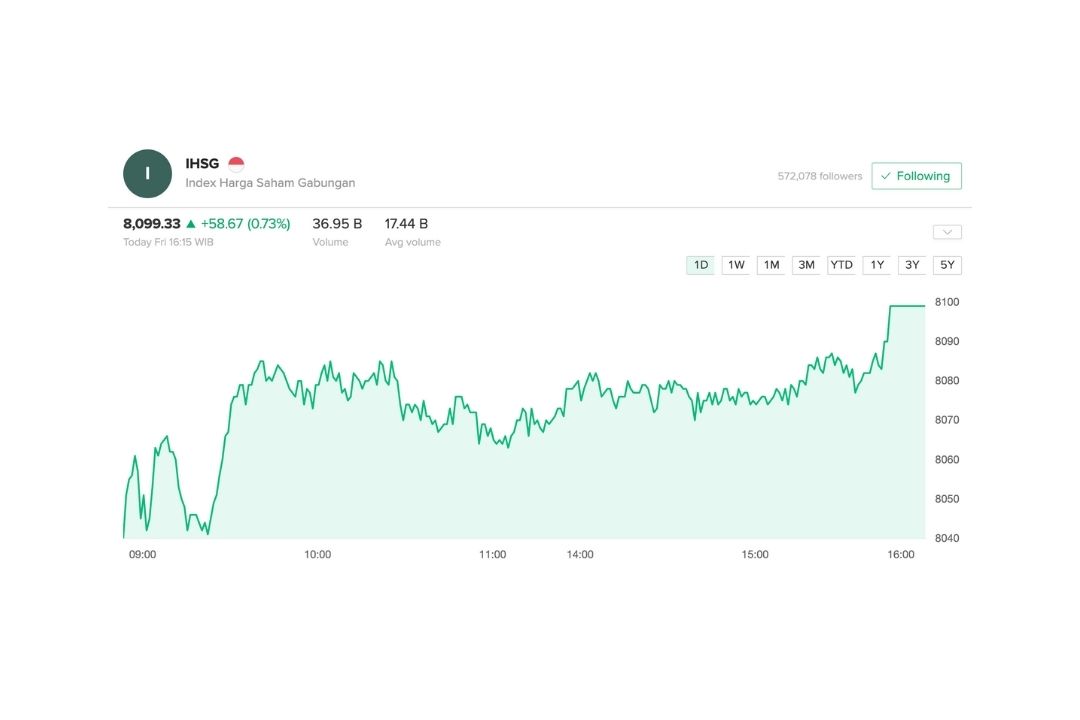Select the 1Y range tab
Viewport: 1080px width, 720px height.
(877, 265)
